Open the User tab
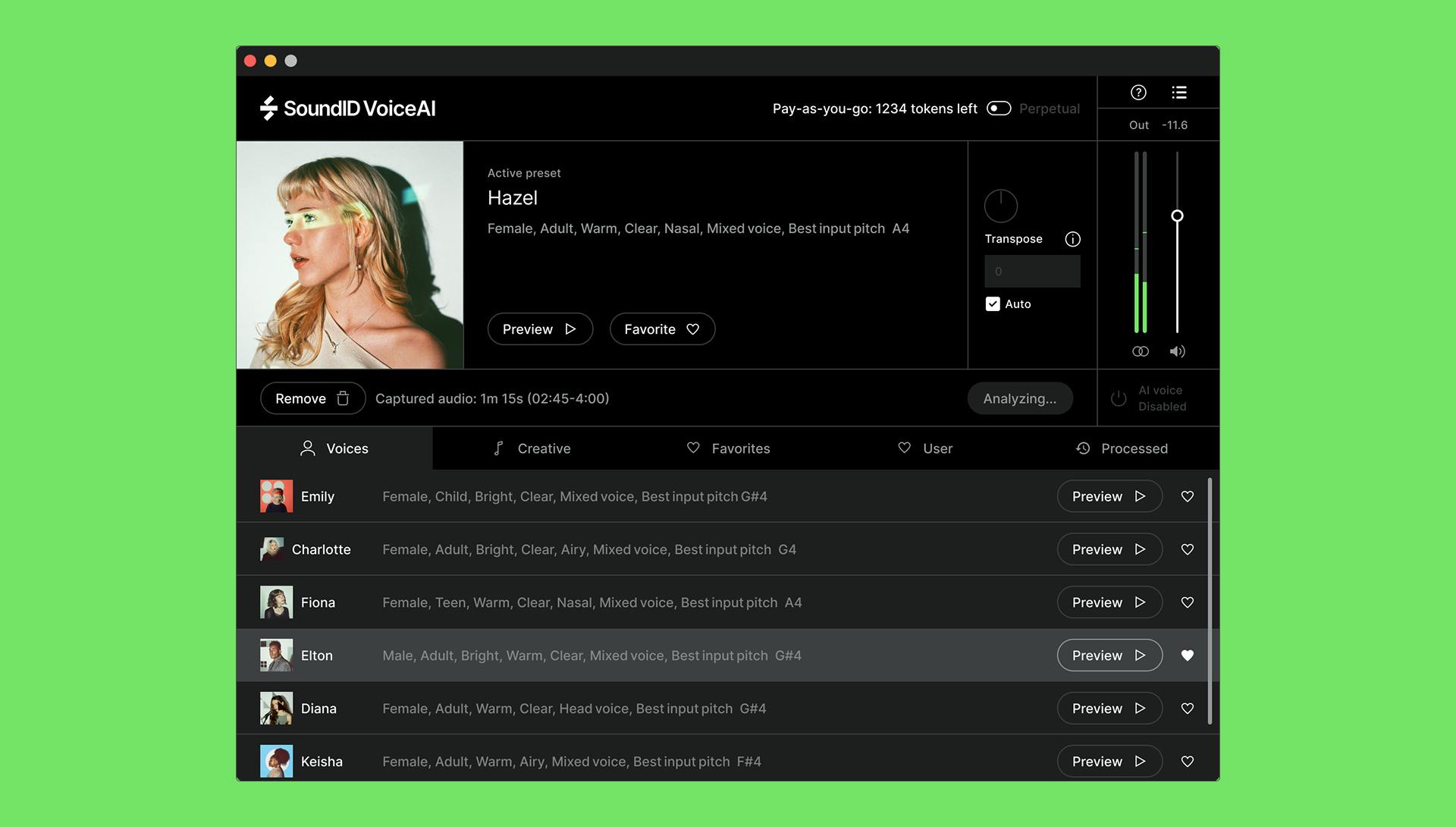 coord(925,448)
